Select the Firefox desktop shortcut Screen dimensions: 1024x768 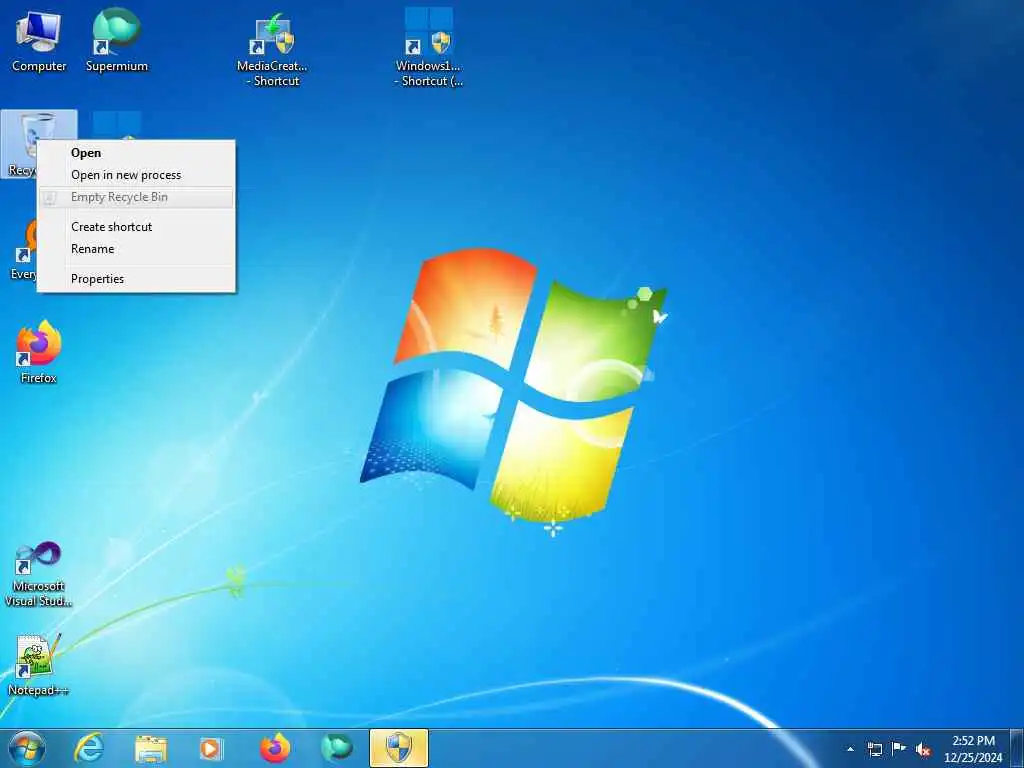click(x=39, y=351)
